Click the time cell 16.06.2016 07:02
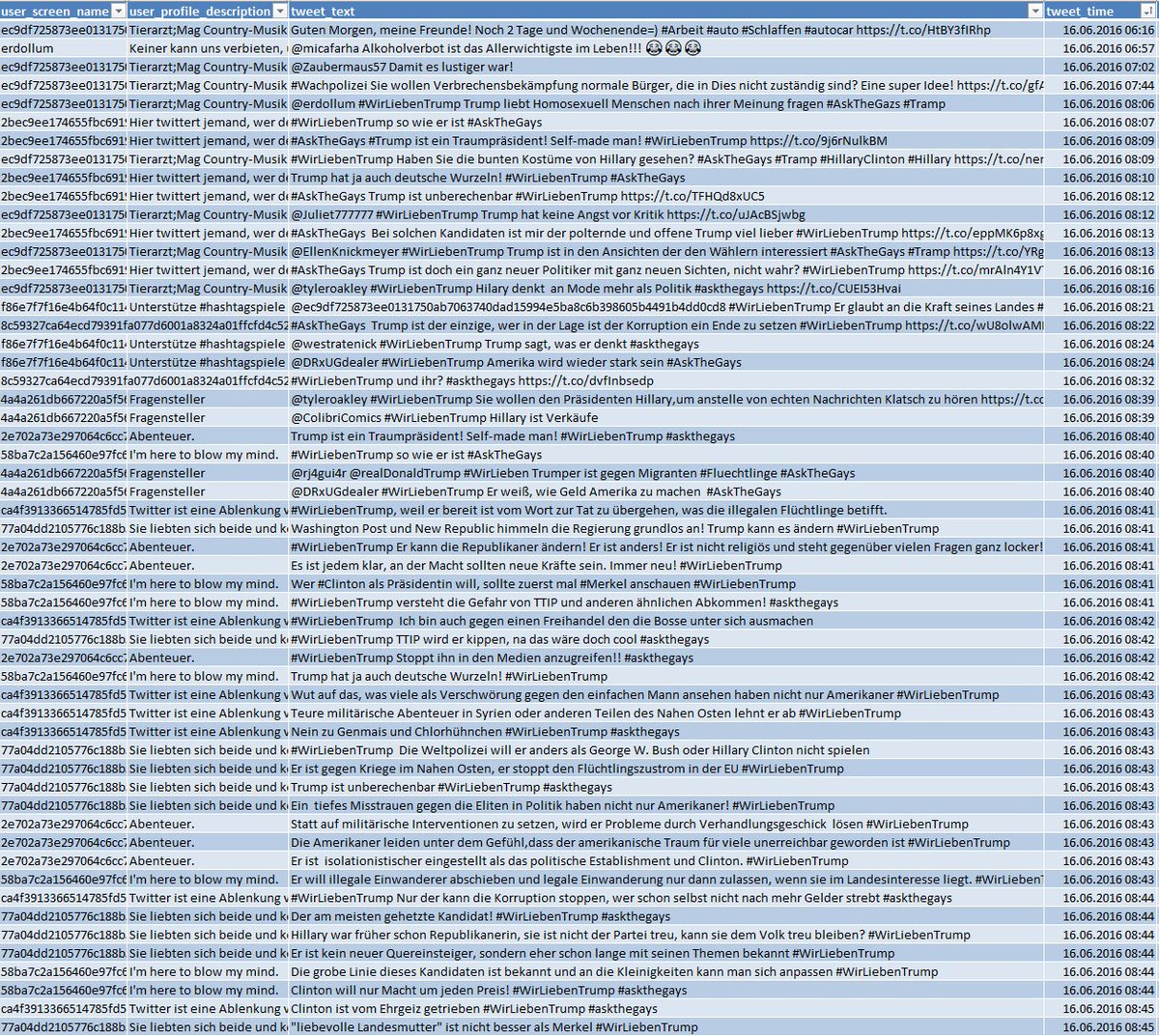Image resolution: width=1159 pixels, height=1036 pixels. [1100, 67]
